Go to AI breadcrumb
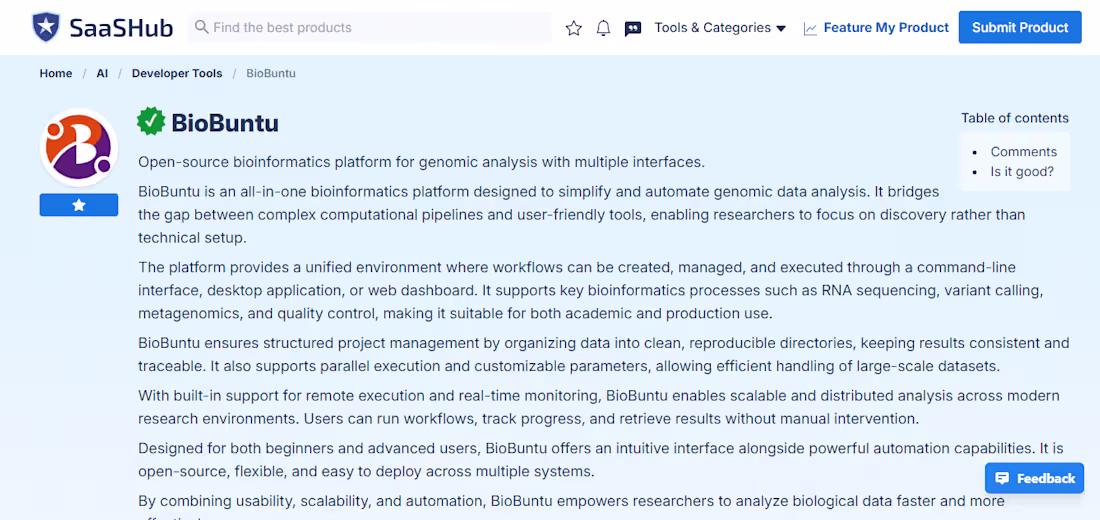Image resolution: width=1100 pixels, height=520 pixels. 102,73
